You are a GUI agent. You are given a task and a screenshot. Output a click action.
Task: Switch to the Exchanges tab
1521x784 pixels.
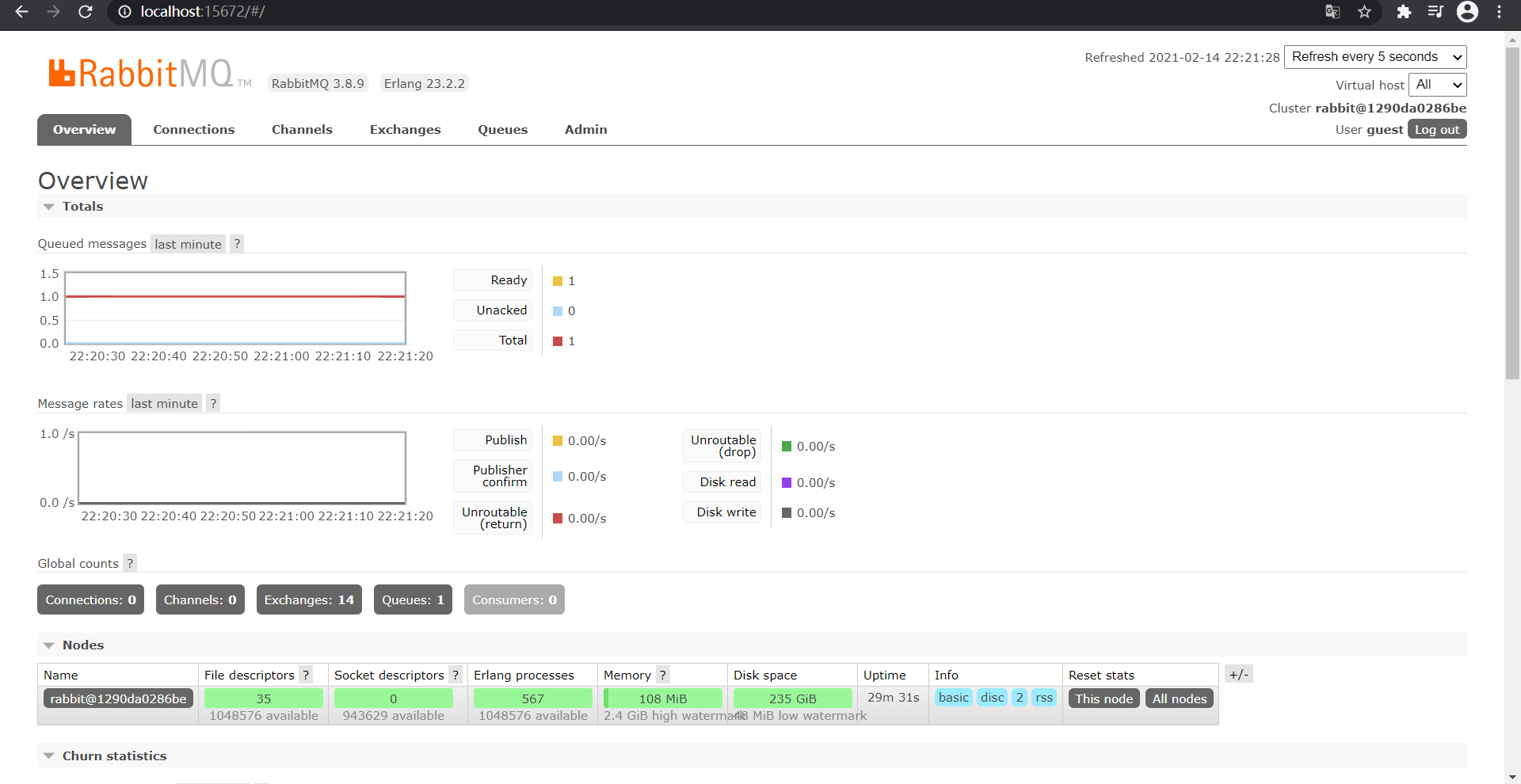click(405, 130)
